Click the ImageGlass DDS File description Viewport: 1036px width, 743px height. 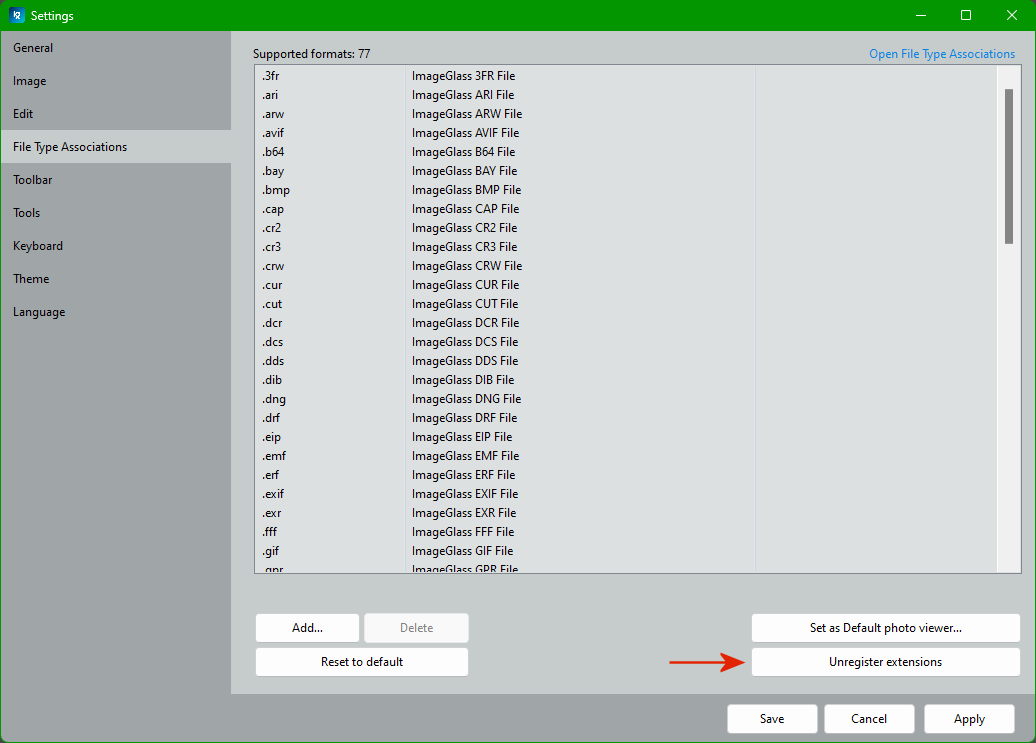(464, 361)
